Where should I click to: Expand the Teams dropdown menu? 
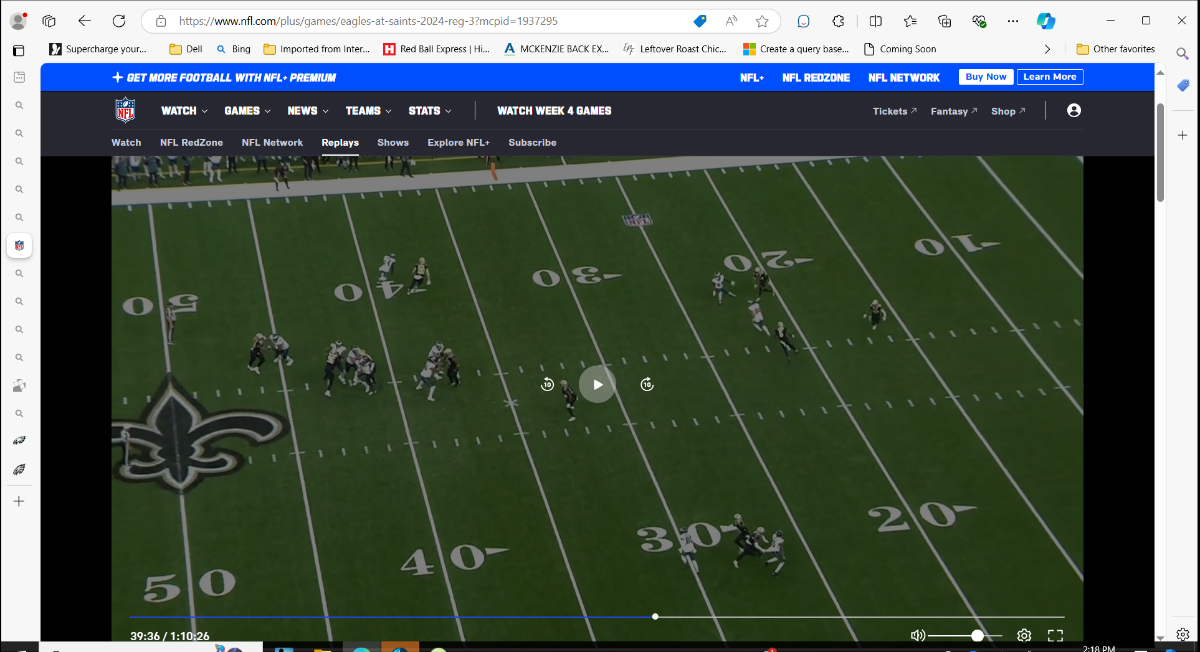(x=368, y=111)
